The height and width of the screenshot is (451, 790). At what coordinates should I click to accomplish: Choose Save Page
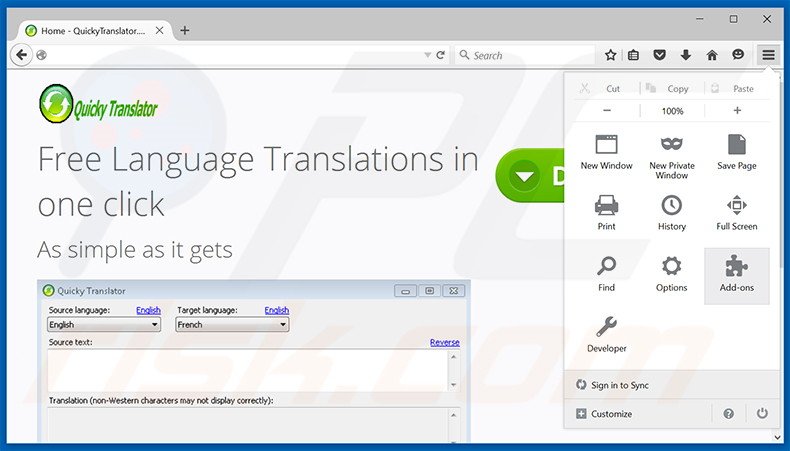[x=737, y=152]
